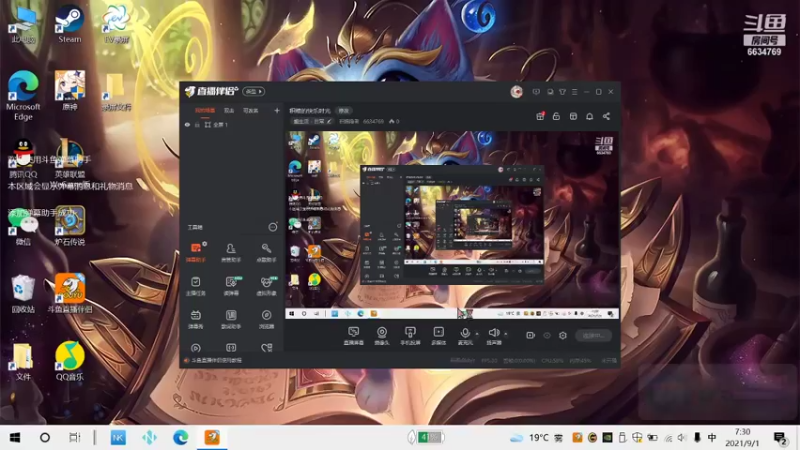Image resolution: width=800 pixels, height=450 pixels.
Task: Click the start streaming button at bottom right
Action: coord(593,335)
